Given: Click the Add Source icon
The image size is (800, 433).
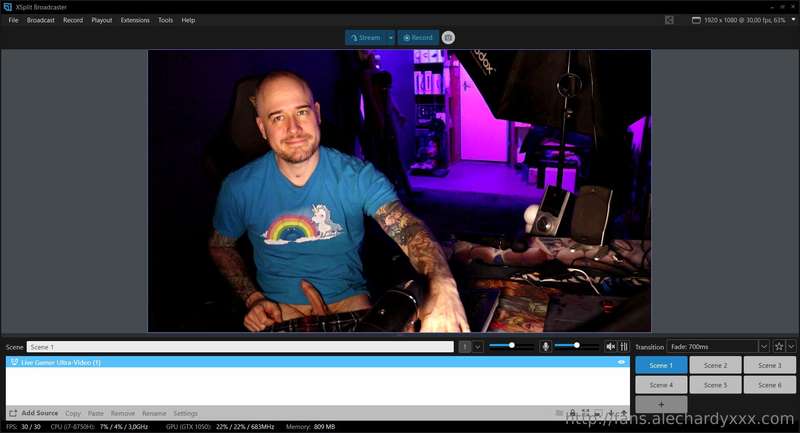Looking at the screenshot, I should pyautogui.click(x=13, y=413).
